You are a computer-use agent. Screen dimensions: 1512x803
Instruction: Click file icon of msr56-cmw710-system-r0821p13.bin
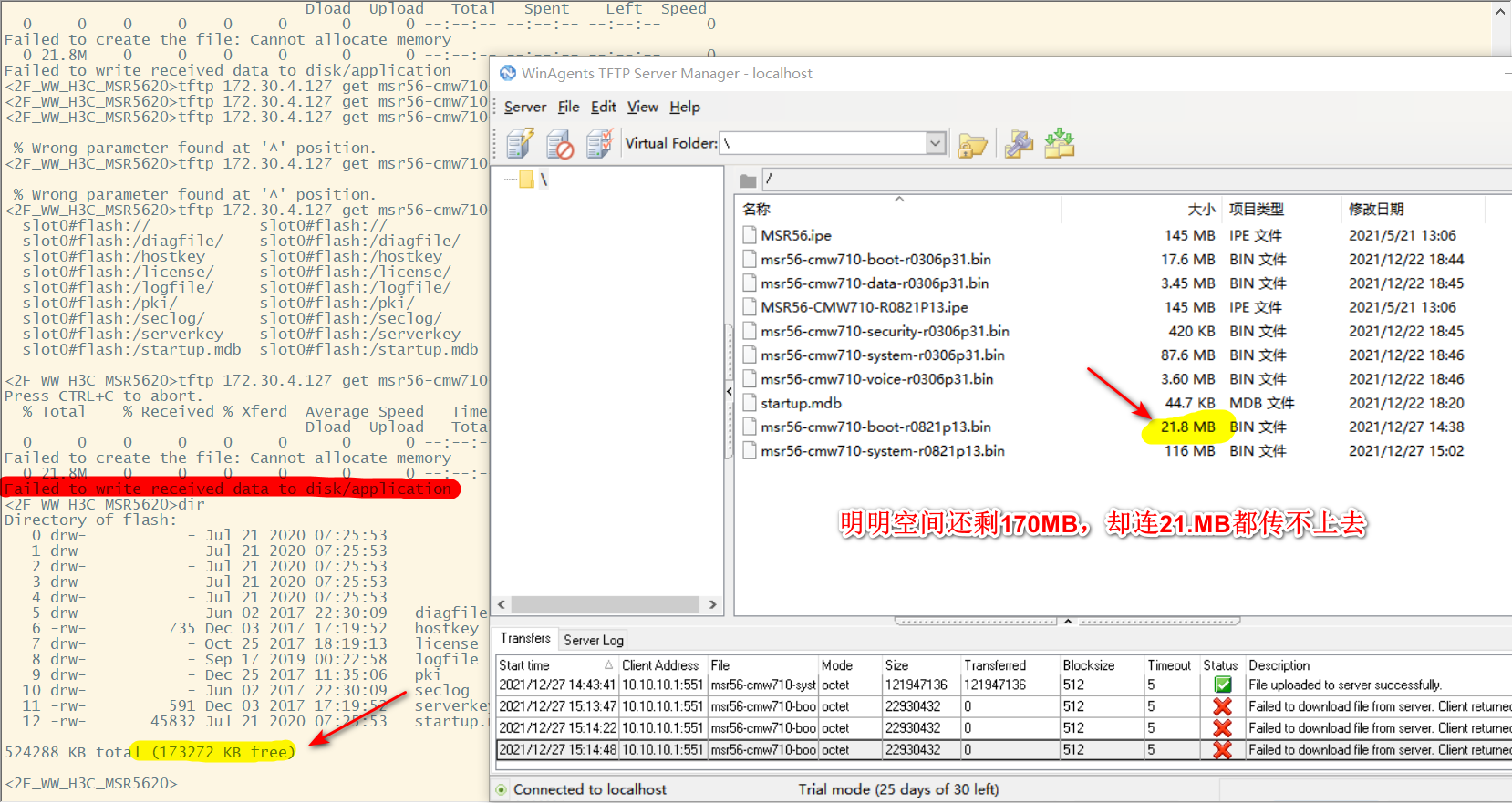(x=750, y=451)
